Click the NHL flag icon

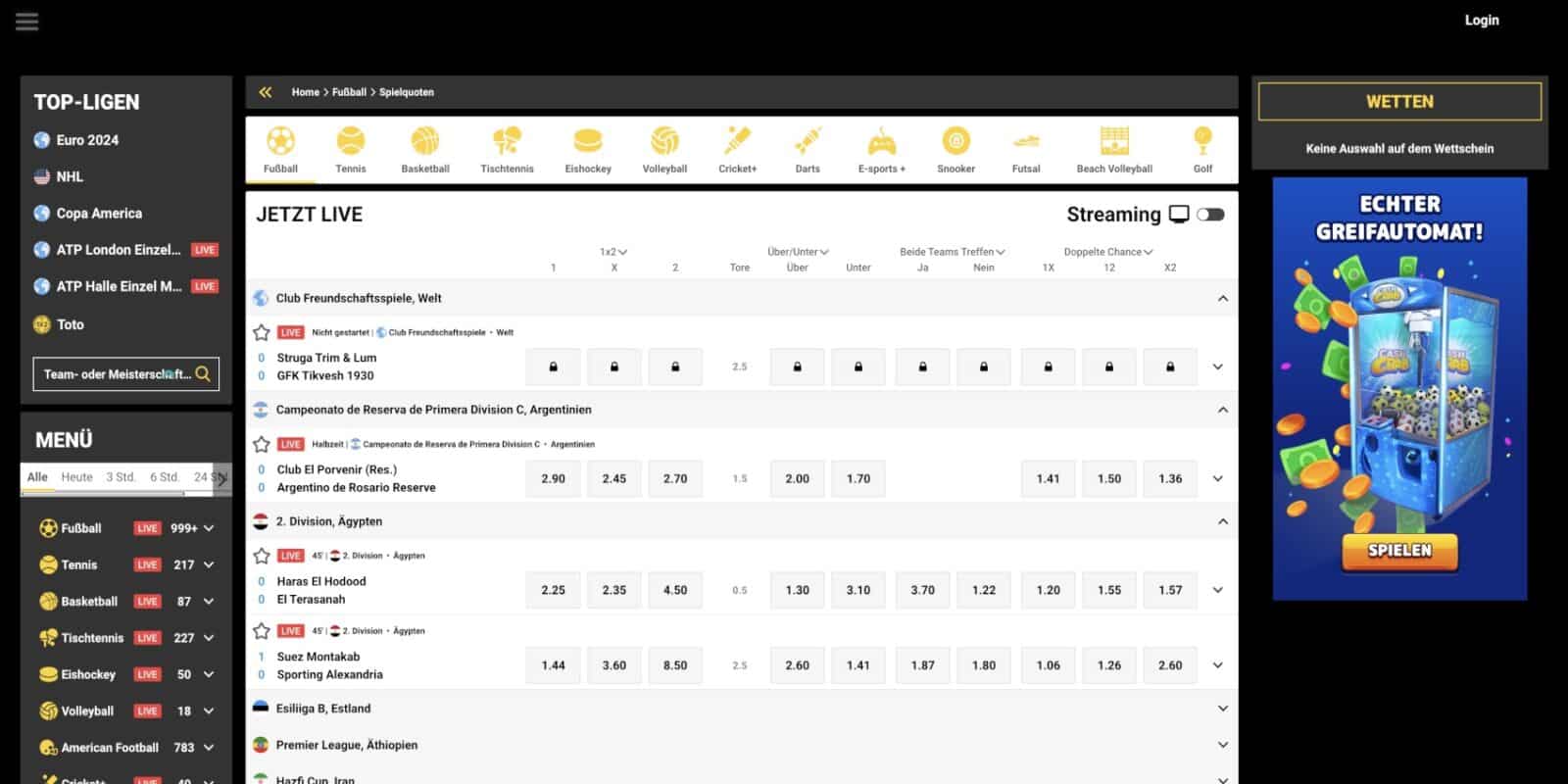(x=42, y=176)
